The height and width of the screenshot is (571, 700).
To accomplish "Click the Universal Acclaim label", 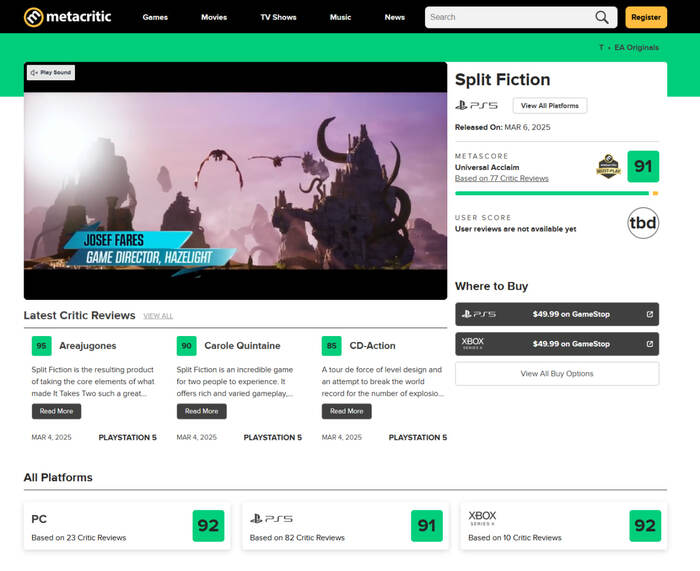I will coord(487,167).
